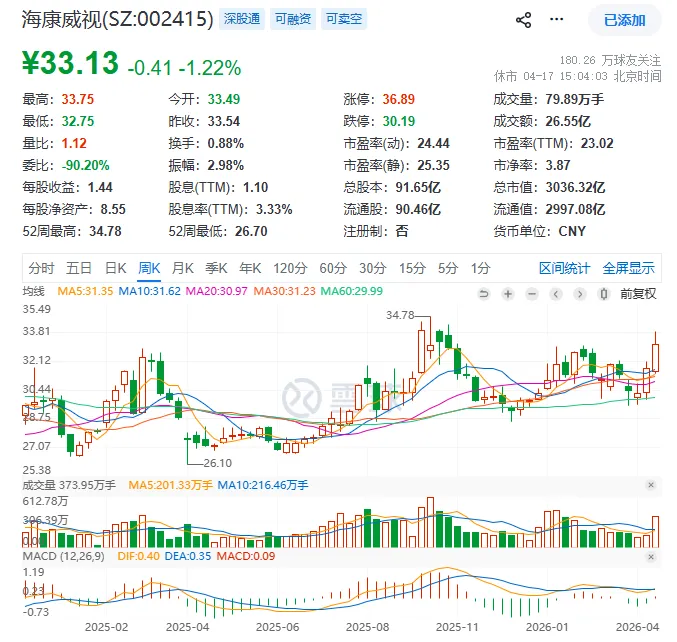This screenshot has width=677, height=642.
Task: Click the 最低 value 32.75
Action: click(78, 121)
